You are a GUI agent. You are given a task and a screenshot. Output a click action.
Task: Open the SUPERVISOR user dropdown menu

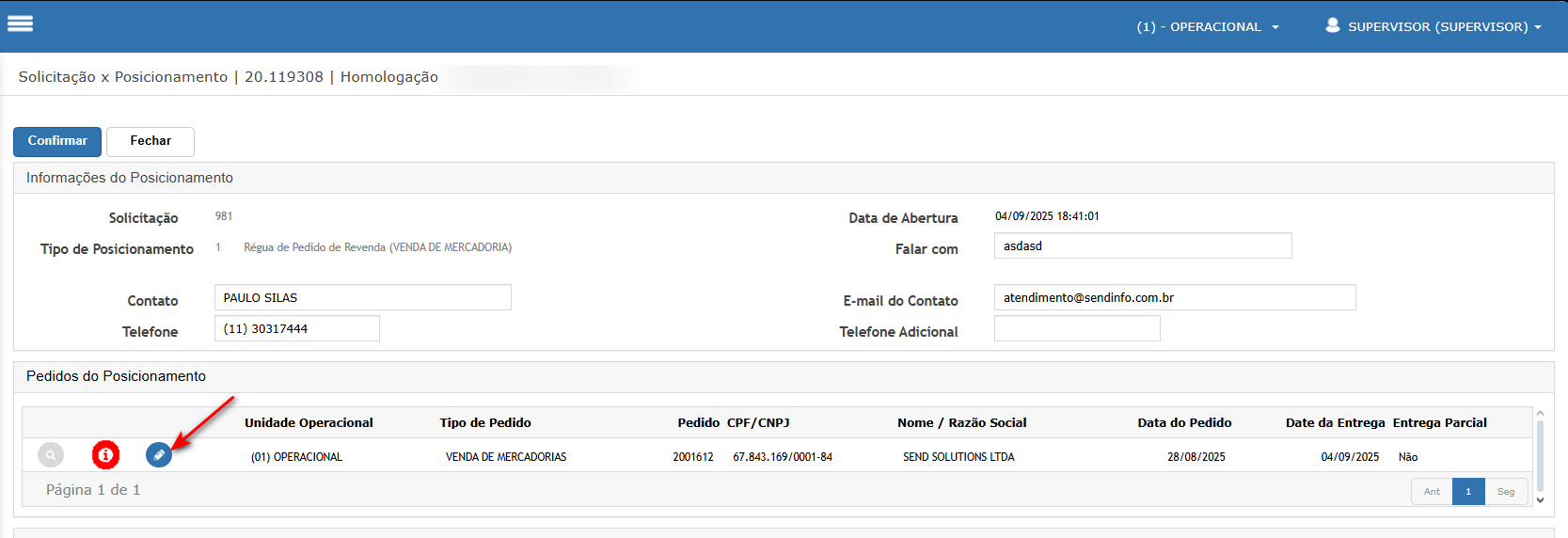point(1433,26)
